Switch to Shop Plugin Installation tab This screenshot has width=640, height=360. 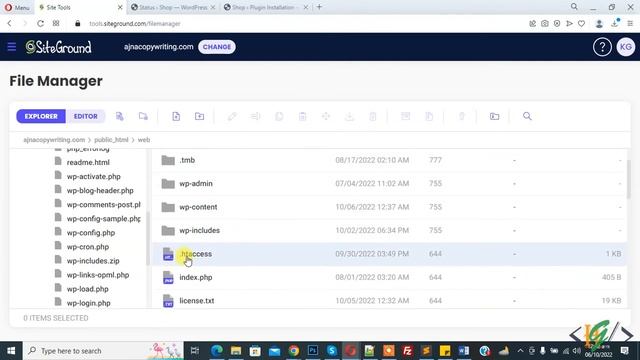pyautogui.click(x=265, y=7)
